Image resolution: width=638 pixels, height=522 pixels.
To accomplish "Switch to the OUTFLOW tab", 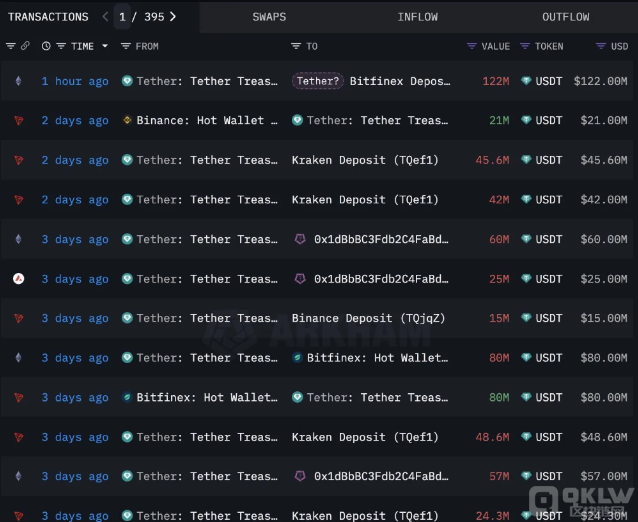I will [565, 17].
